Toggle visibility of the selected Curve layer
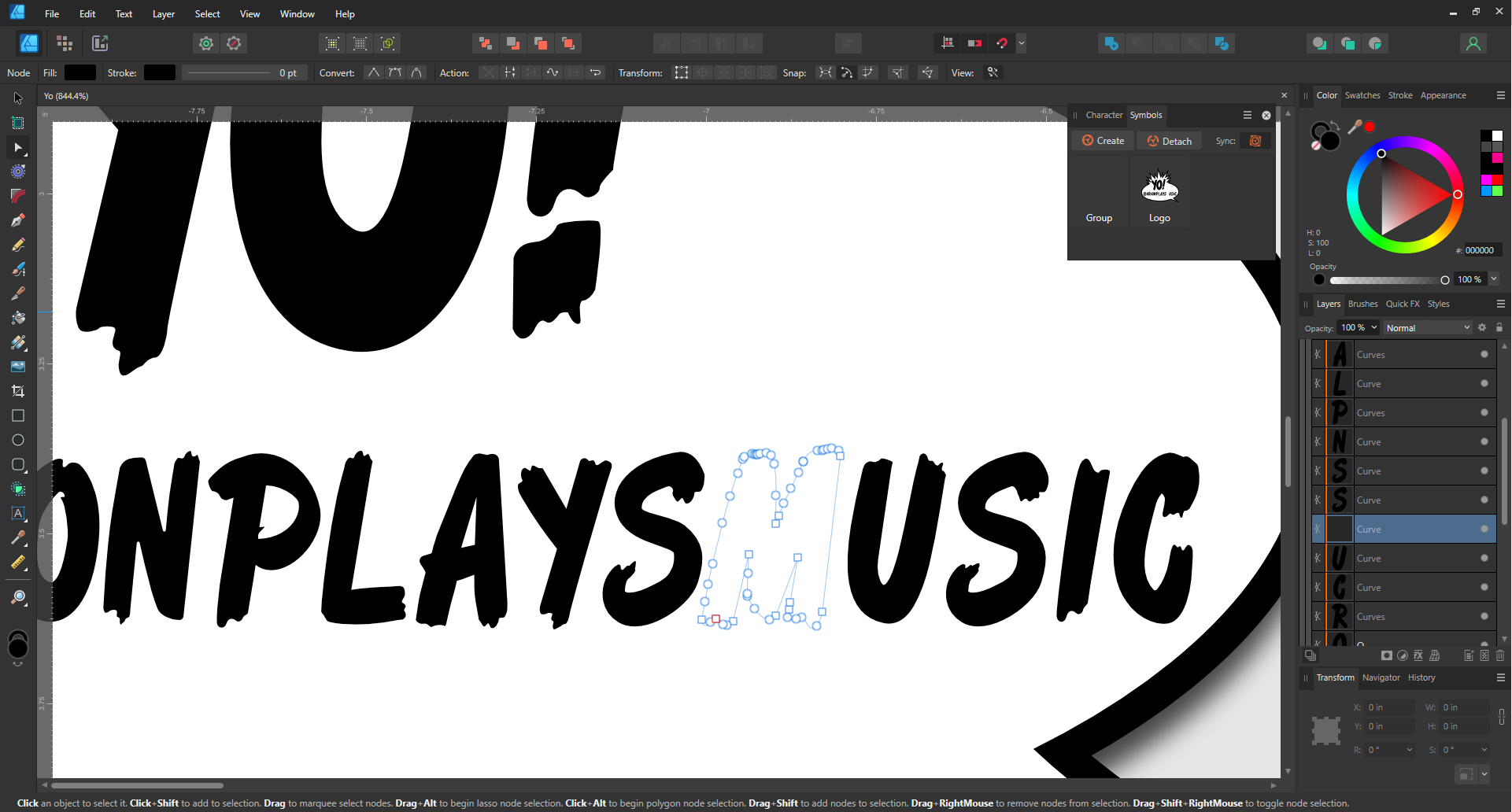 (1484, 529)
